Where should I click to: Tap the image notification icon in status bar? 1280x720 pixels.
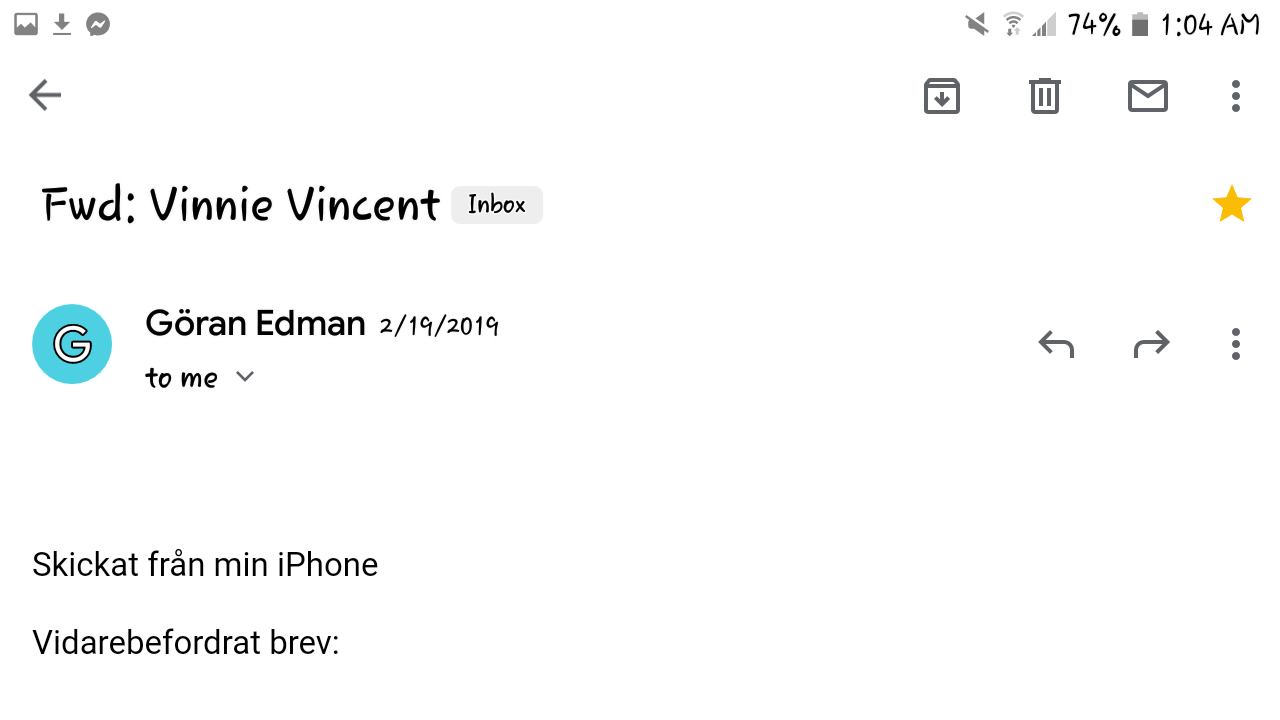pyautogui.click(x=26, y=24)
